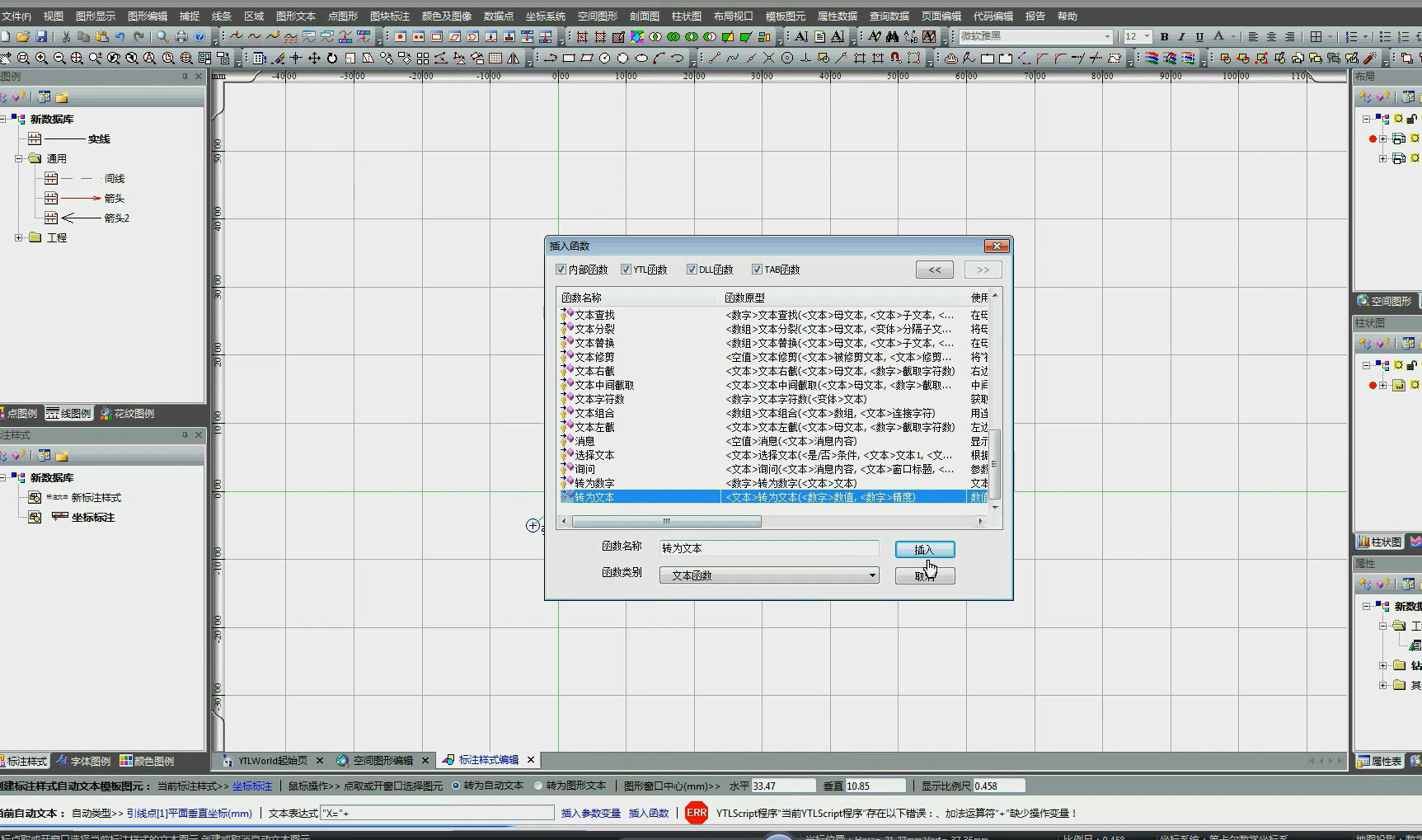The height and width of the screenshot is (840, 1422).
Task: Select the ellipse drawing tool
Action: pyautogui.click(x=641, y=58)
